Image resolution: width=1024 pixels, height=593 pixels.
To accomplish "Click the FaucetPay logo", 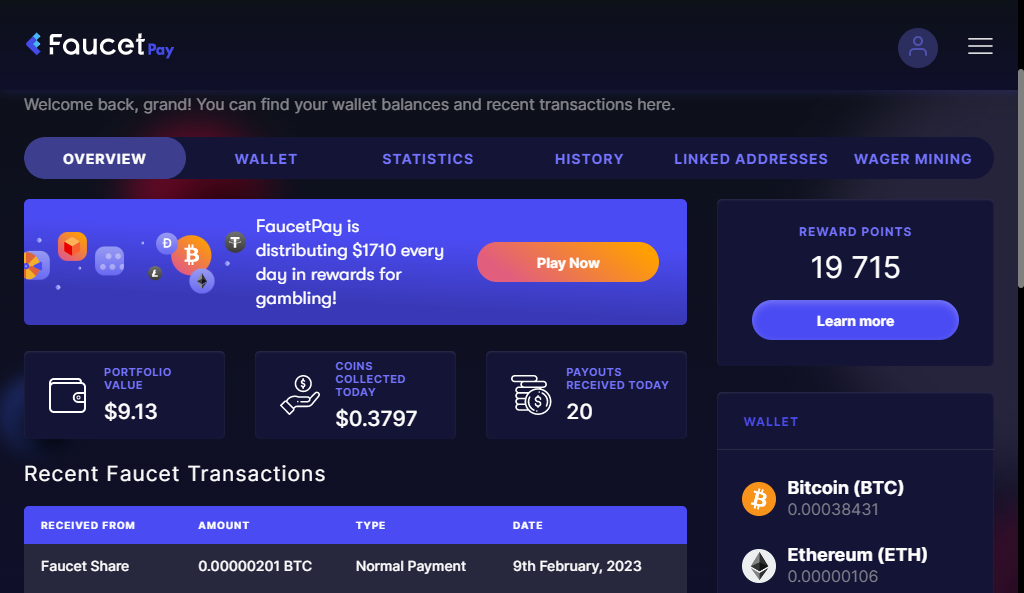I will coord(100,45).
